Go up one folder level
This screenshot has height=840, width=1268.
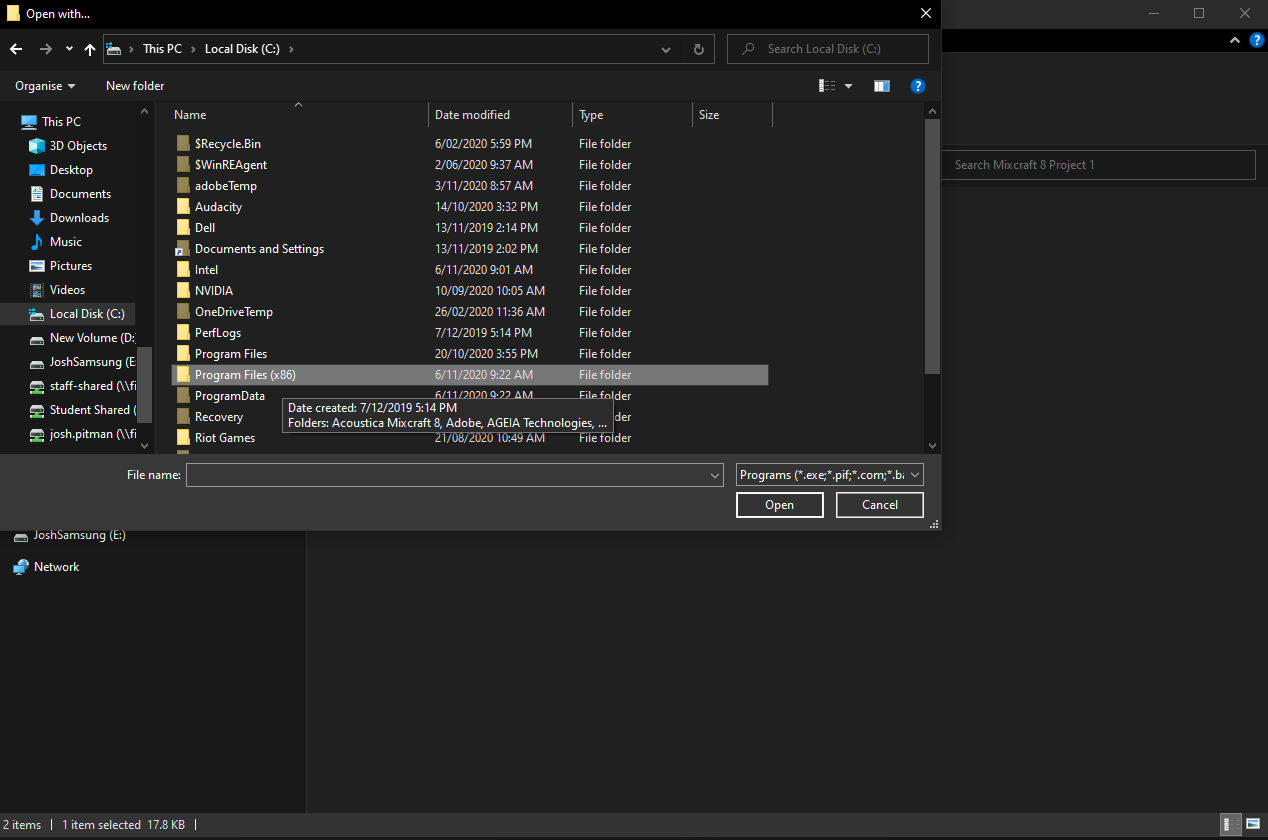[90, 49]
